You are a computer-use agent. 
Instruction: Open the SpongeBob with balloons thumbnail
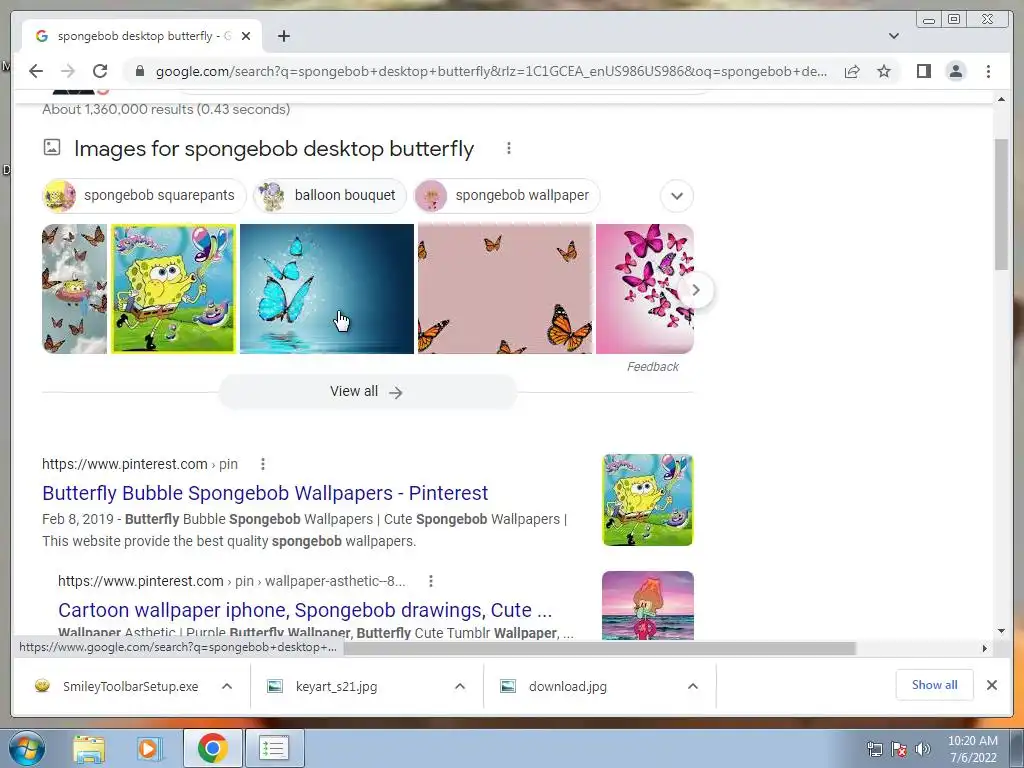click(173, 289)
